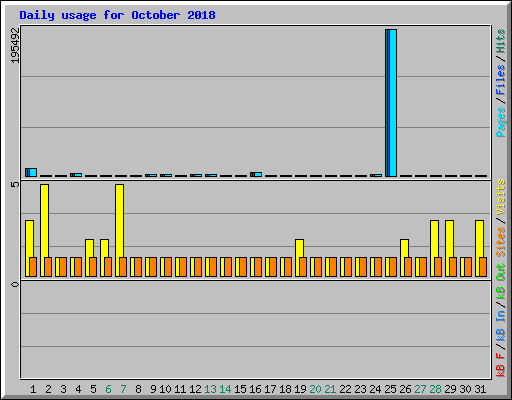Click the blue 'kB In' legend label
The width and height of the screenshot is (512, 400).
tap(501, 325)
